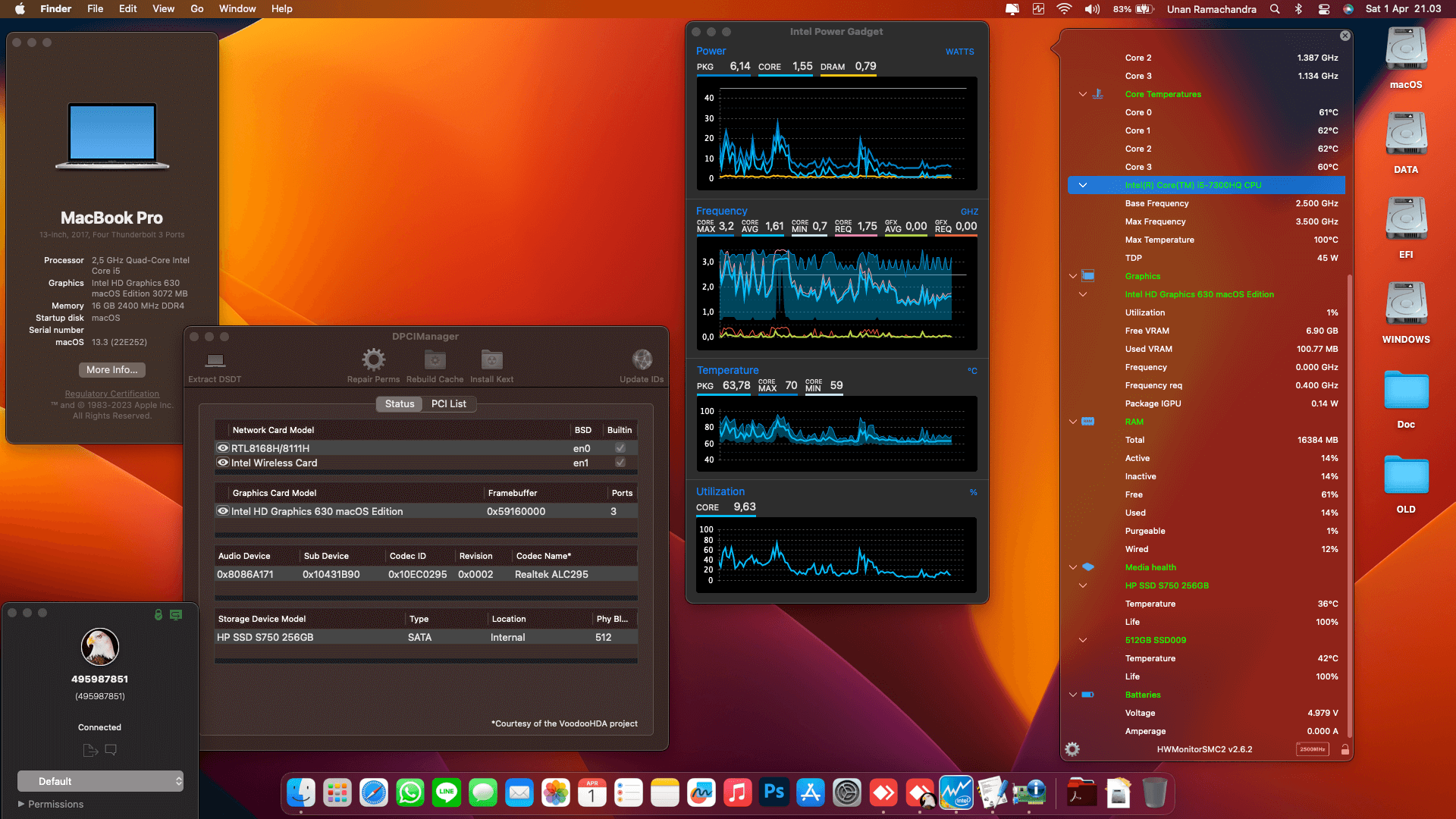Collapse the Core Temperatures section
1456x819 pixels.
(x=1082, y=94)
